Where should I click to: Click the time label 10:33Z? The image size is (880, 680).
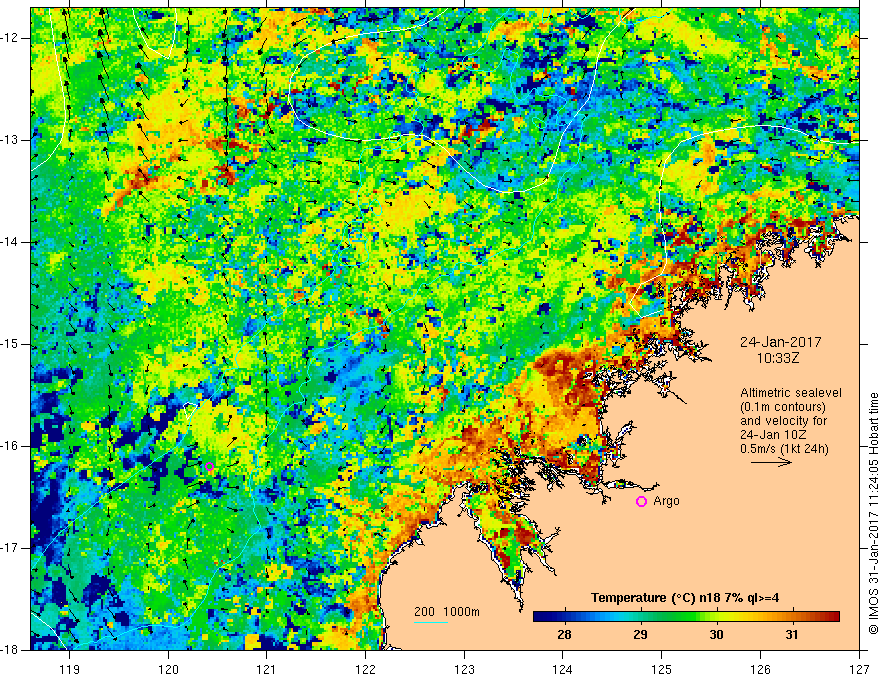click(x=778, y=358)
